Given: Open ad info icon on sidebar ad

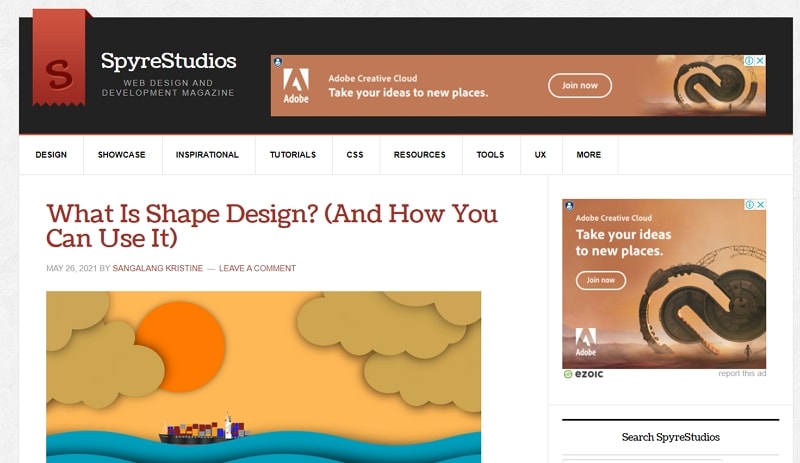Looking at the screenshot, I should point(749,205).
